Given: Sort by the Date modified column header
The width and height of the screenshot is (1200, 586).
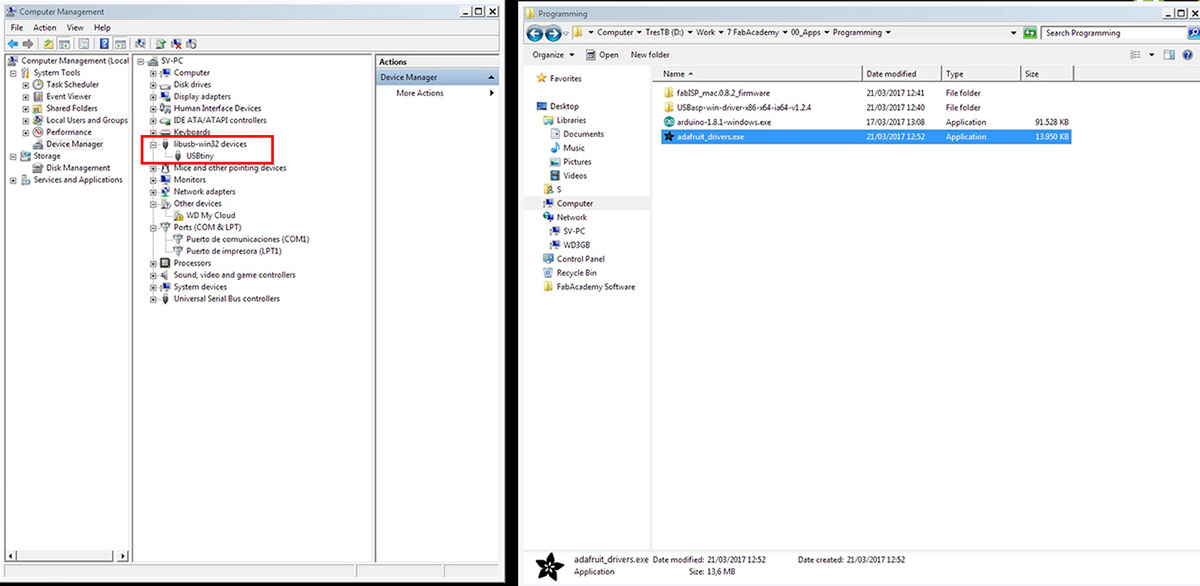Looking at the screenshot, I should pyautogui.click(x=903, y=74).
